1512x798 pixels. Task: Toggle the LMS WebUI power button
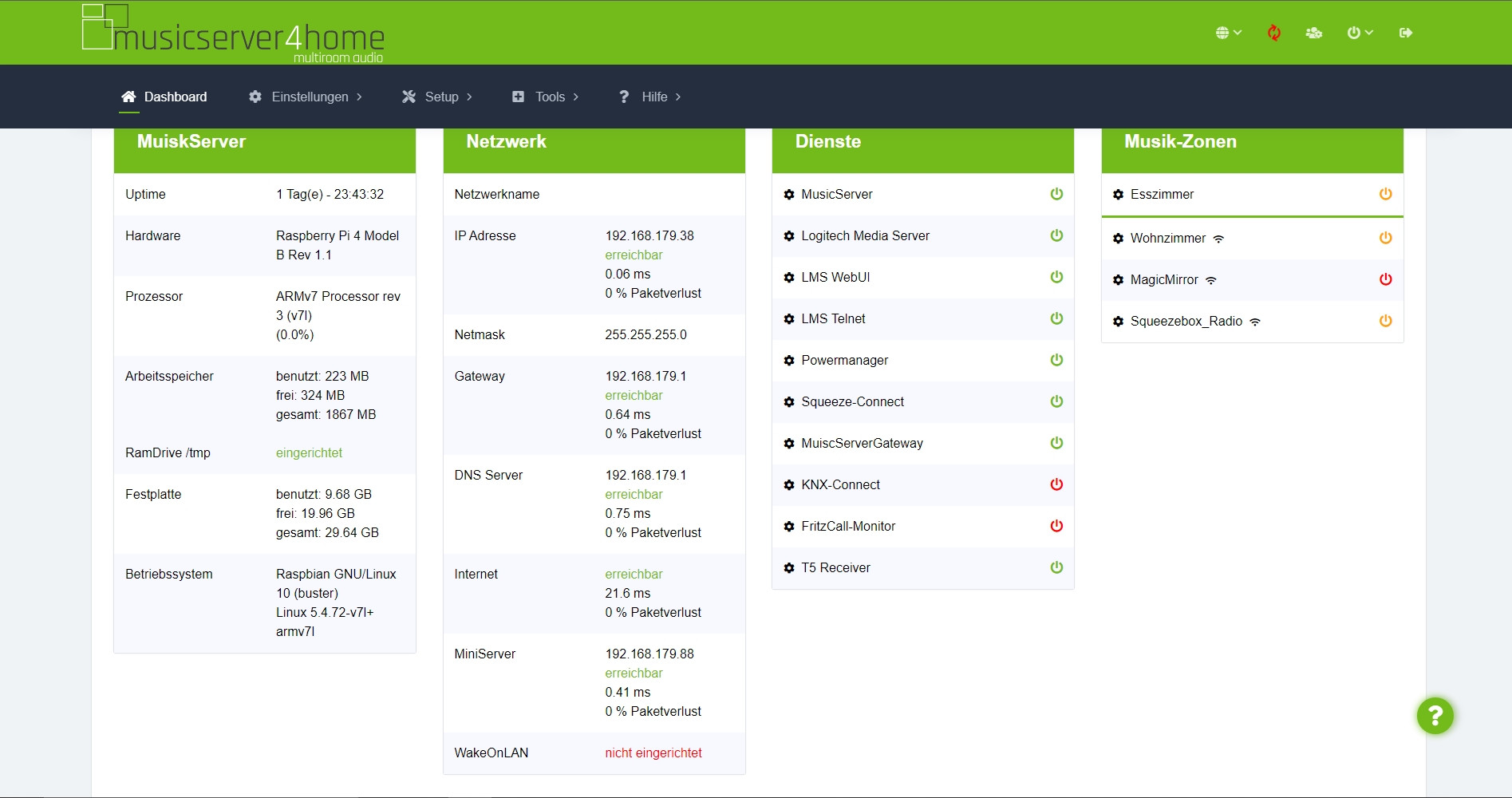(x=1056, y=277)
